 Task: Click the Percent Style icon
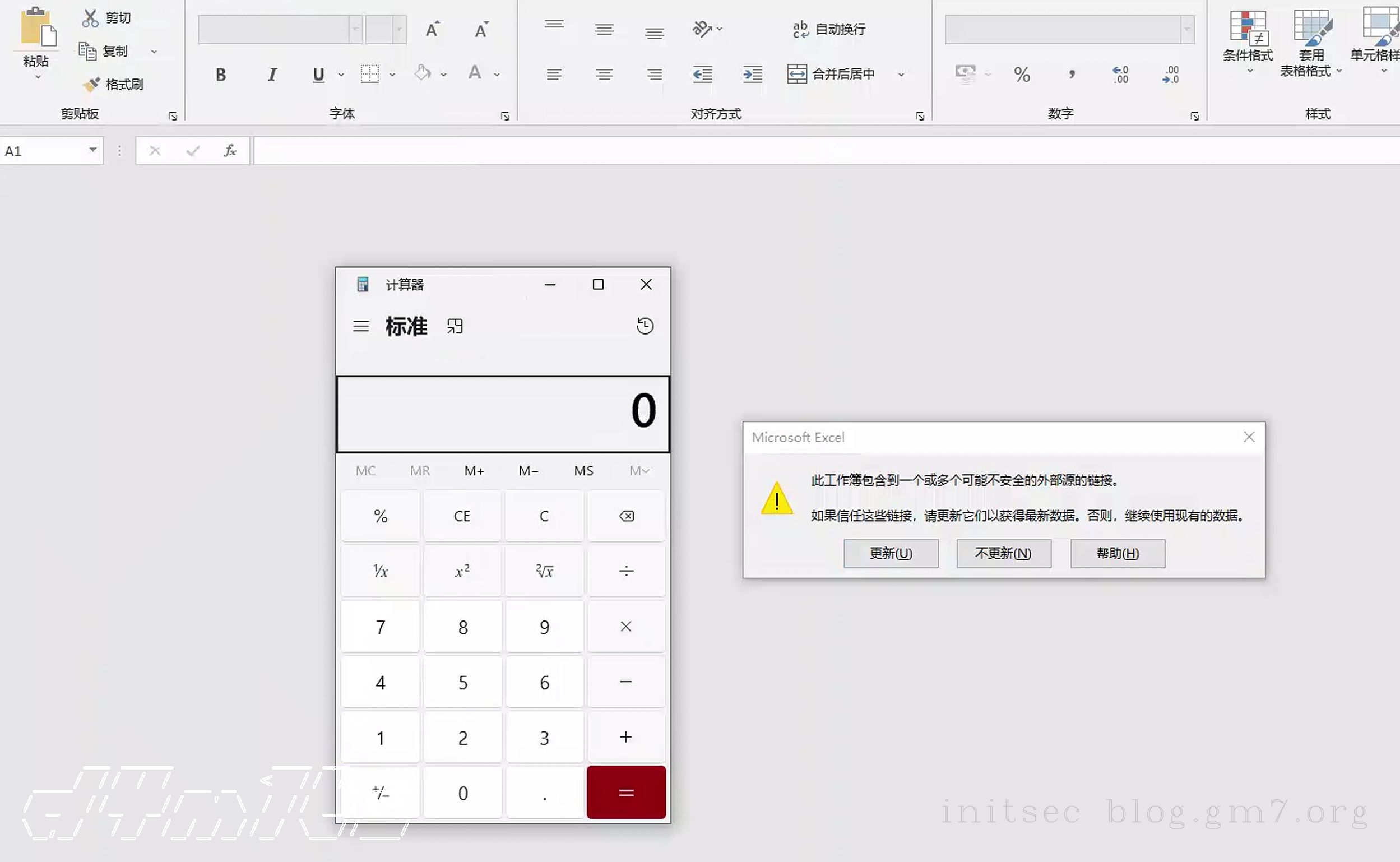1022,74
